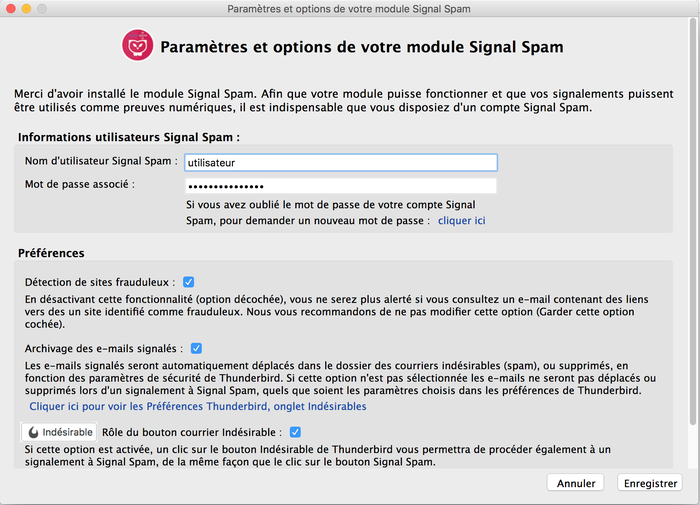
Task: Focus the Mot de passe associé field
Action: point(341,186)
